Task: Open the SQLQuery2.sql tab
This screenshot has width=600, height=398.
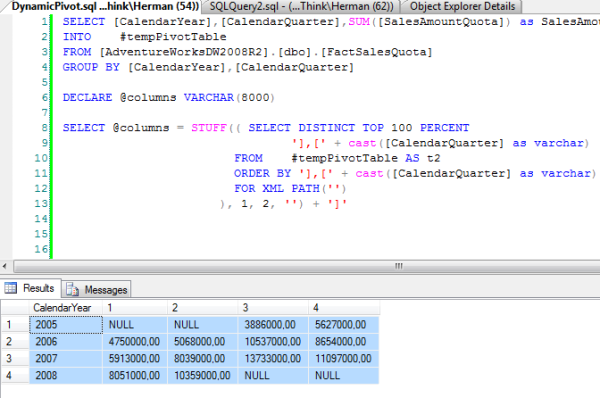Action: (x=301, y=7)
